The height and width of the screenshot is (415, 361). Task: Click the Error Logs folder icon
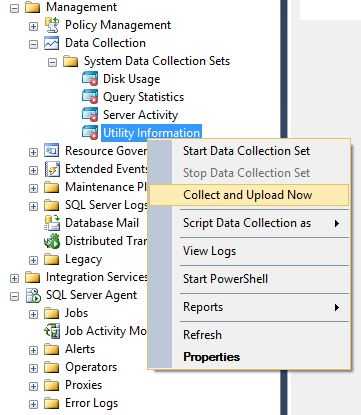pyautogui.click(x=52, y=403)
